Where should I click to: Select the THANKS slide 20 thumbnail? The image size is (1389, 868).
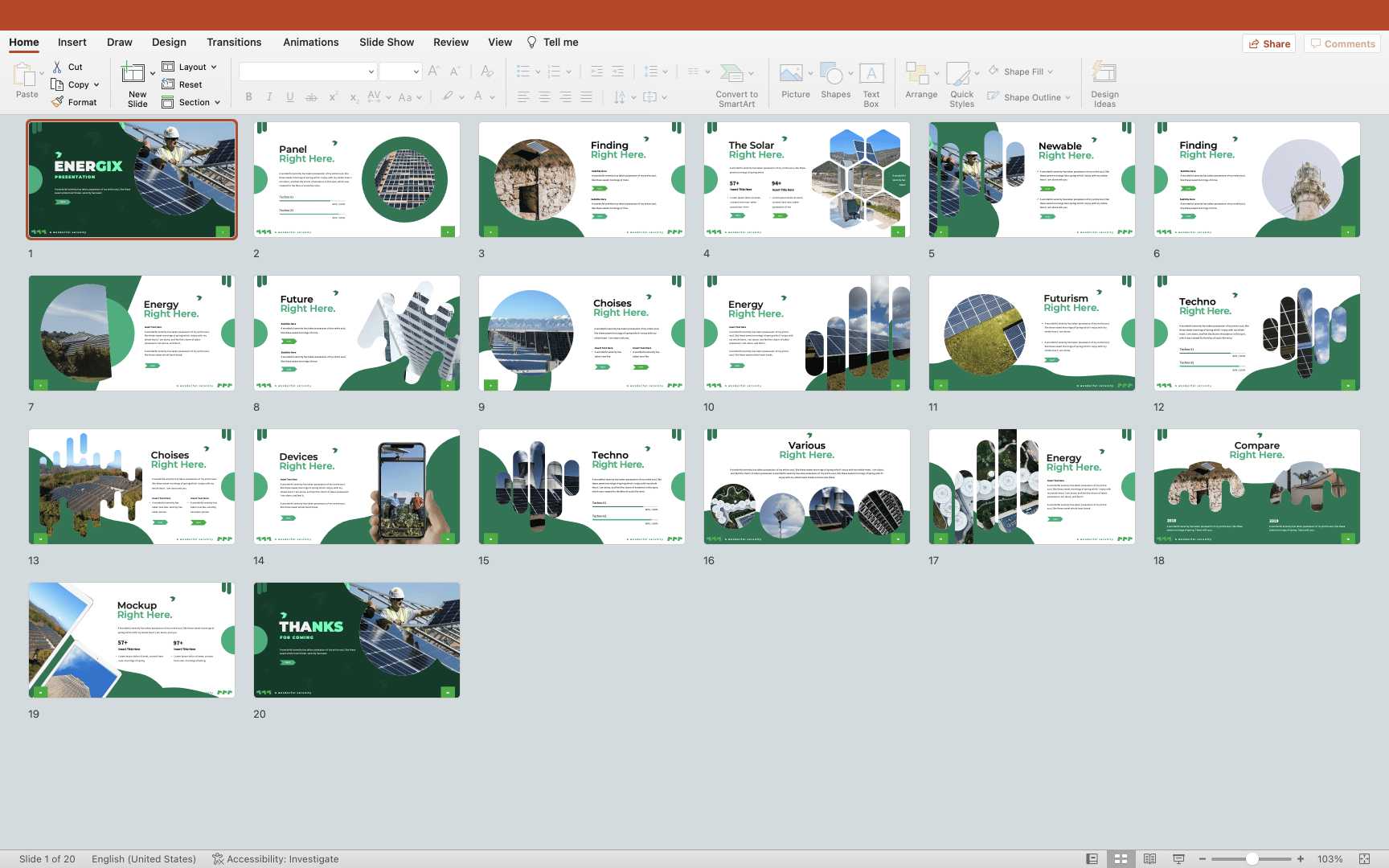(x=357, y=640)
